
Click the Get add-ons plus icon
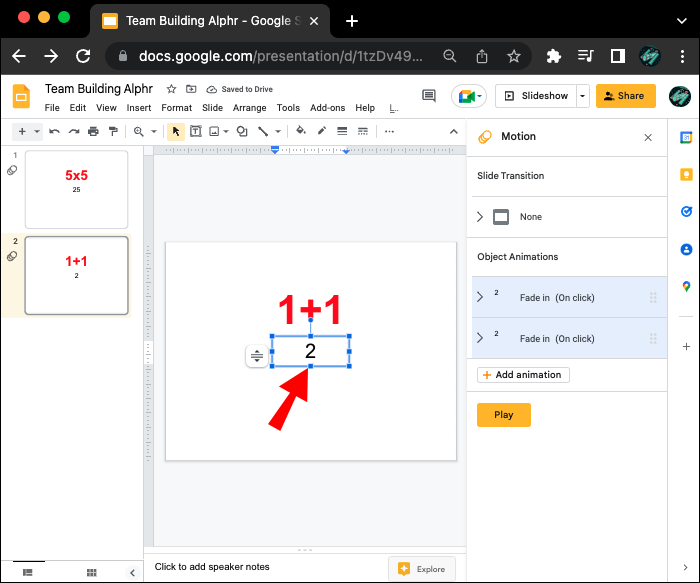coord(686,346)
